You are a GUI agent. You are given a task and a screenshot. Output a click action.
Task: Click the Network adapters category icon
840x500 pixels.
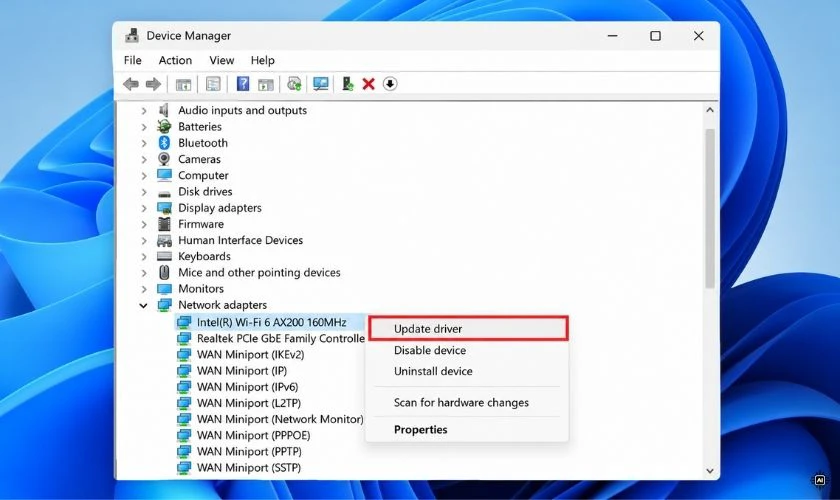(164, 305)
